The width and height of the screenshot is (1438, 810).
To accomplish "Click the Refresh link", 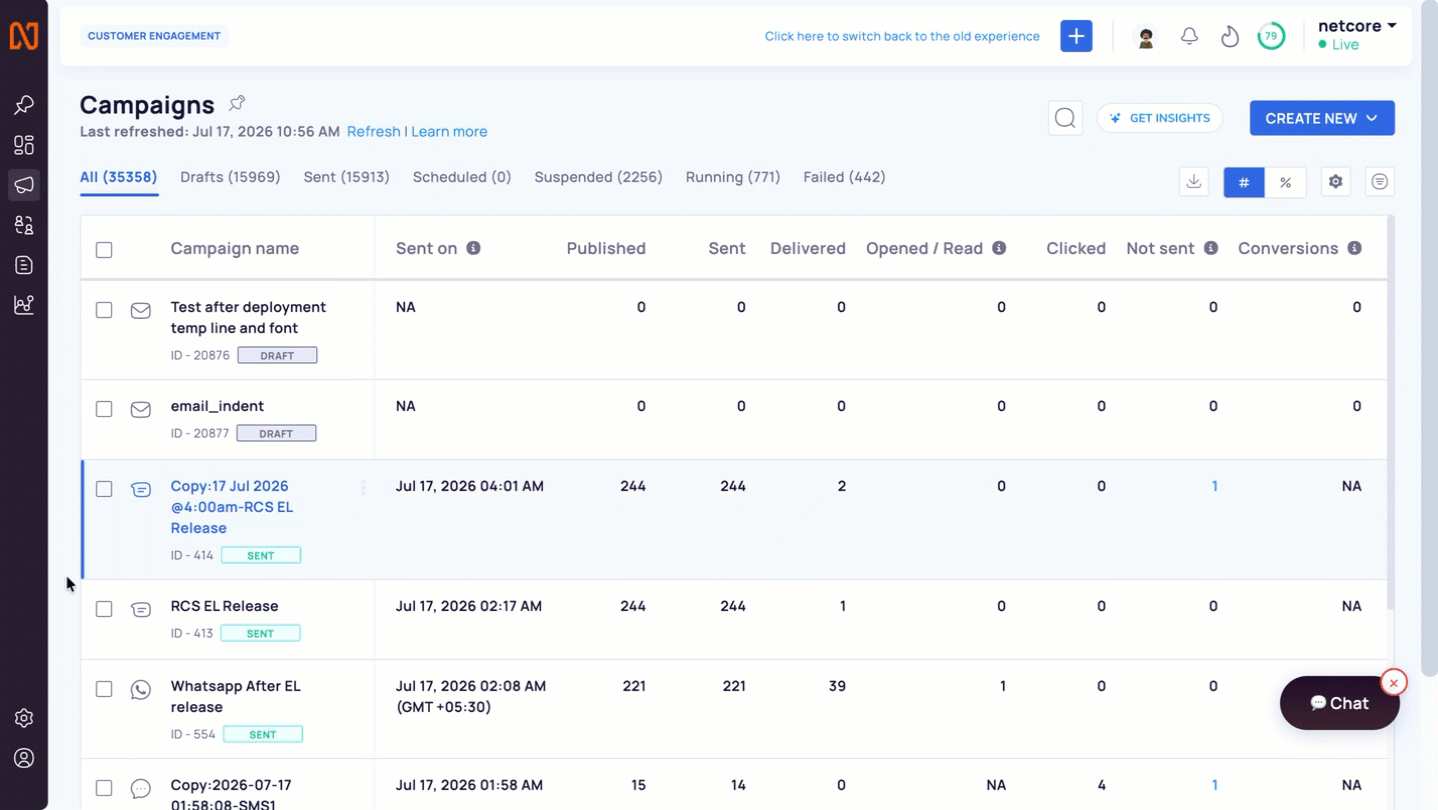I will point(373,132).
